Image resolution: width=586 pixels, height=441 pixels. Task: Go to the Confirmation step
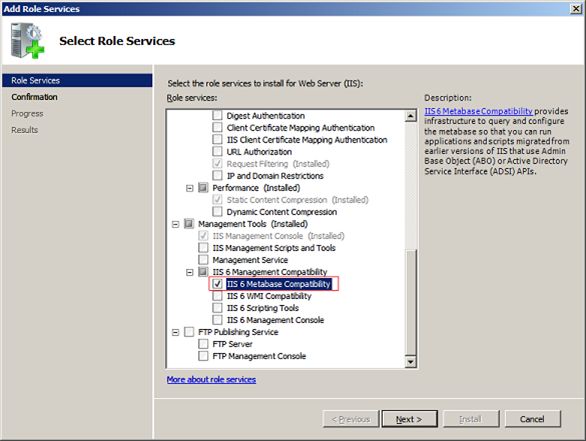34,97
